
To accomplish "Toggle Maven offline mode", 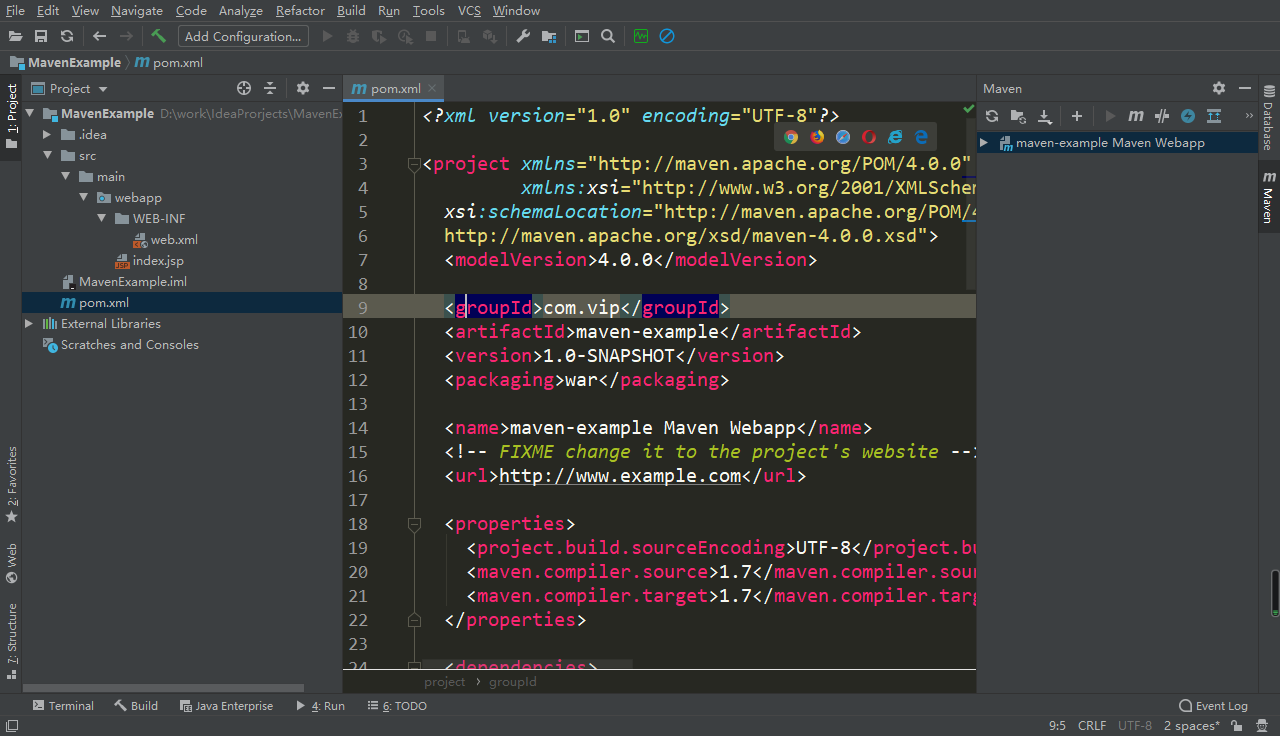I will (1162, 116).
